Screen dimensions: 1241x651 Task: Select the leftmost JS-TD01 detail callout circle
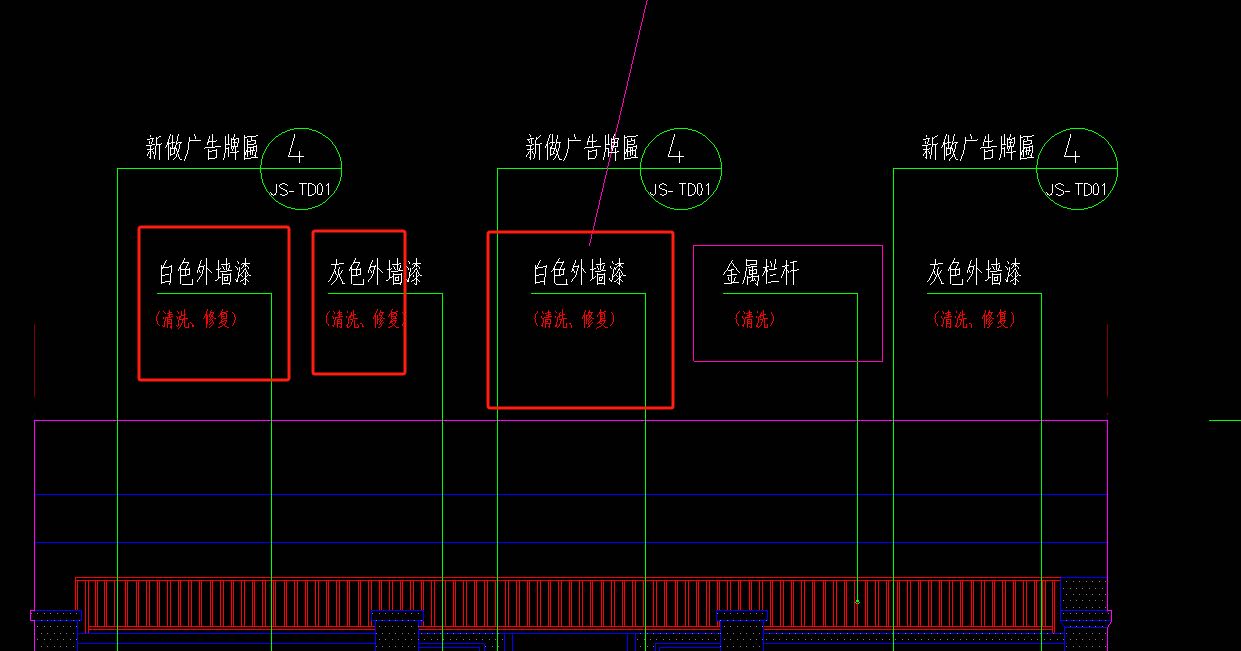click(302, 169)
